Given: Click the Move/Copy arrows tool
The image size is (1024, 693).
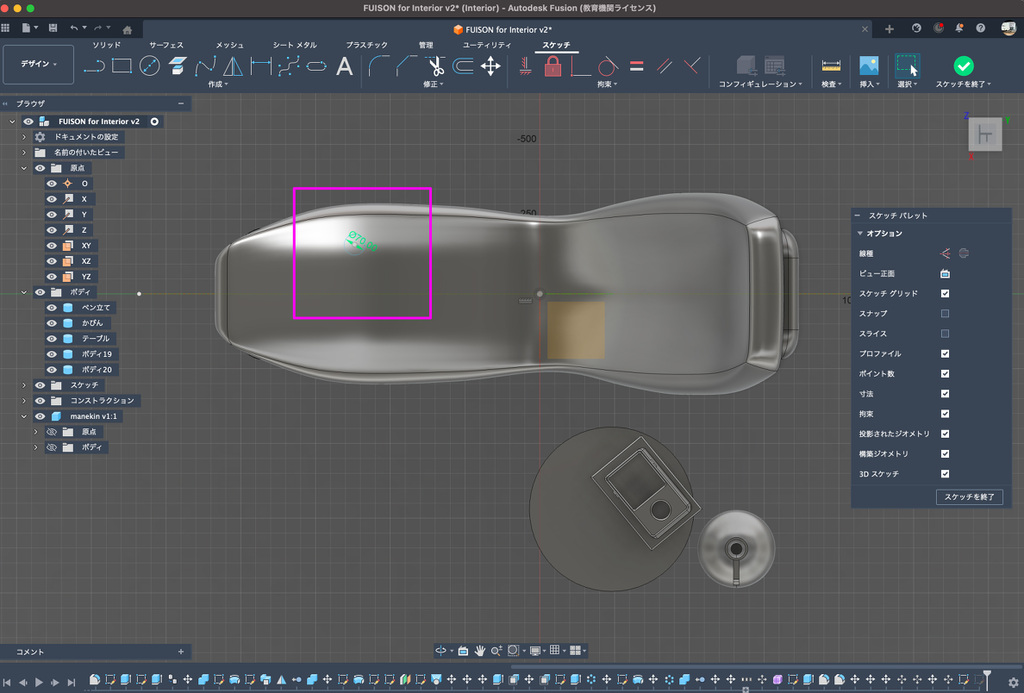Looking at the screenshot, I should [x=490, y=67].
